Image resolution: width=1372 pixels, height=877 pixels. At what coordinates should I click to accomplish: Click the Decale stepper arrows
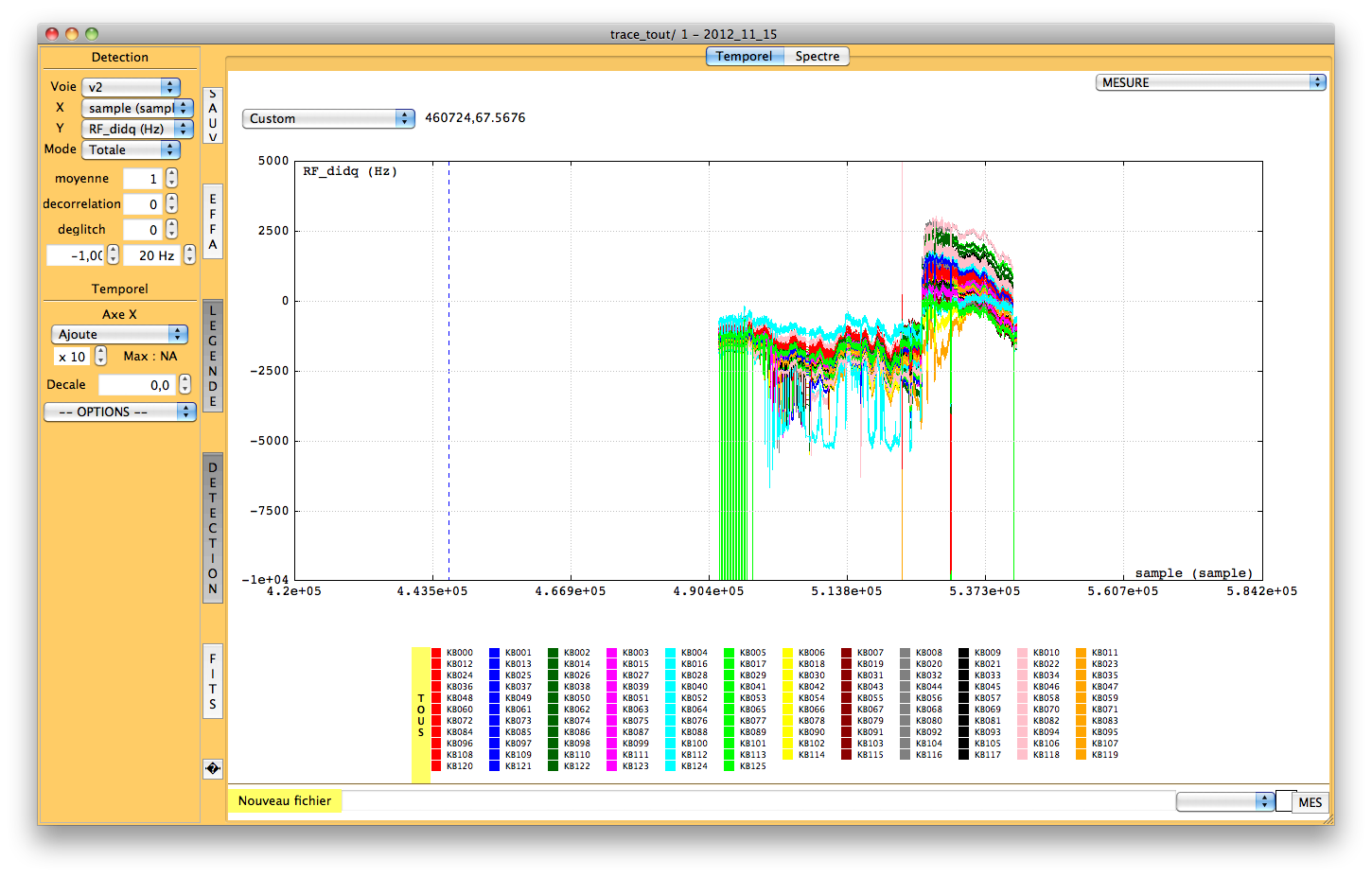tap(185, 385)
